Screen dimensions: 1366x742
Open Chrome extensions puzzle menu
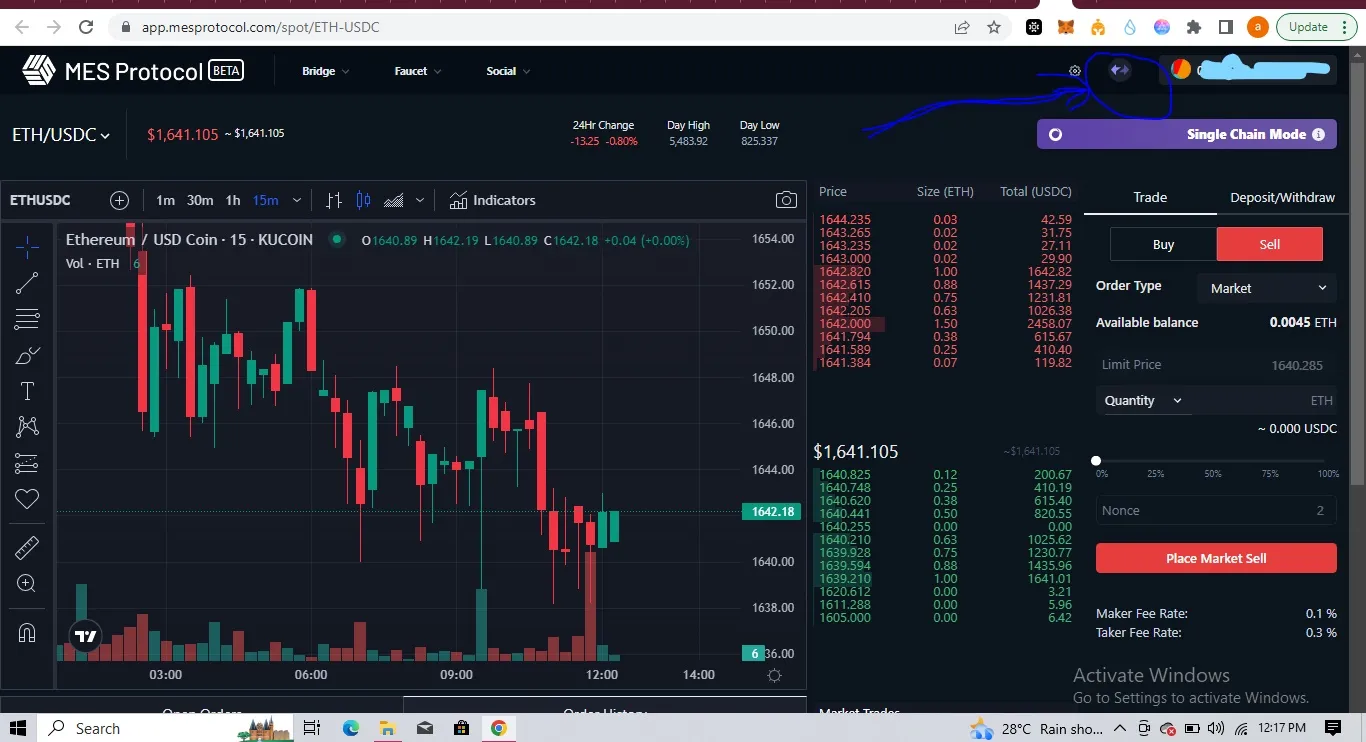point(1193,27)
